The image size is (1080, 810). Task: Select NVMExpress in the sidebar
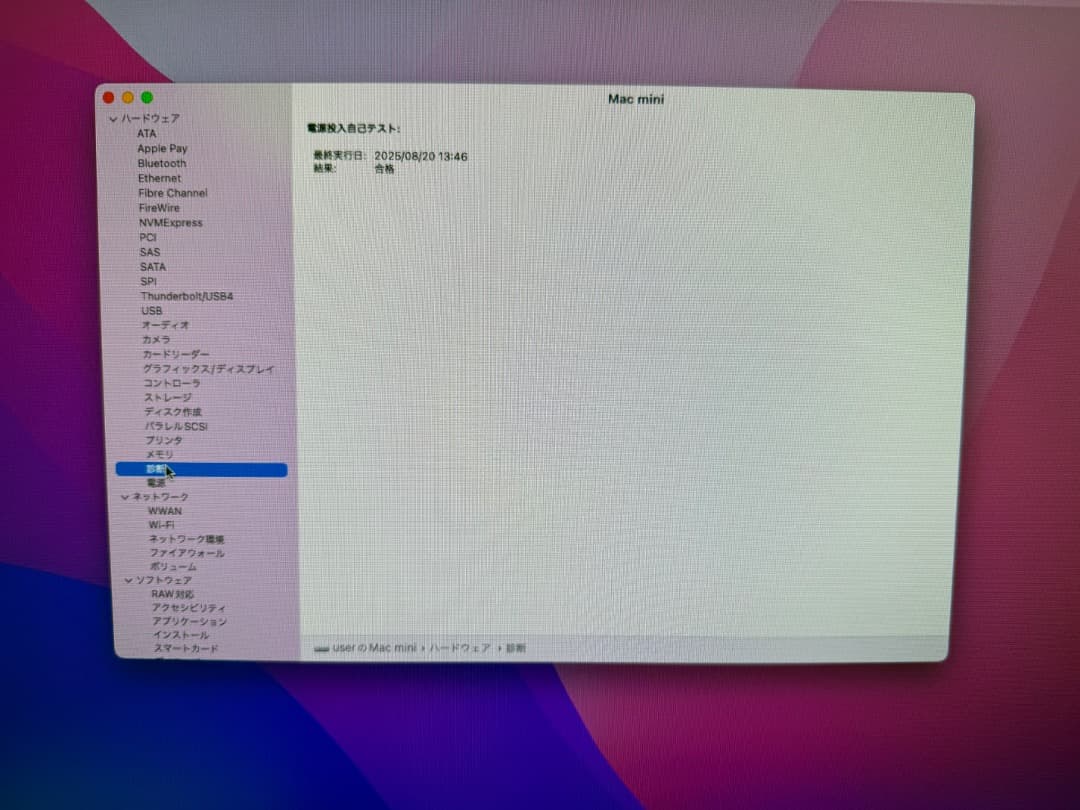tap(170, 222)
